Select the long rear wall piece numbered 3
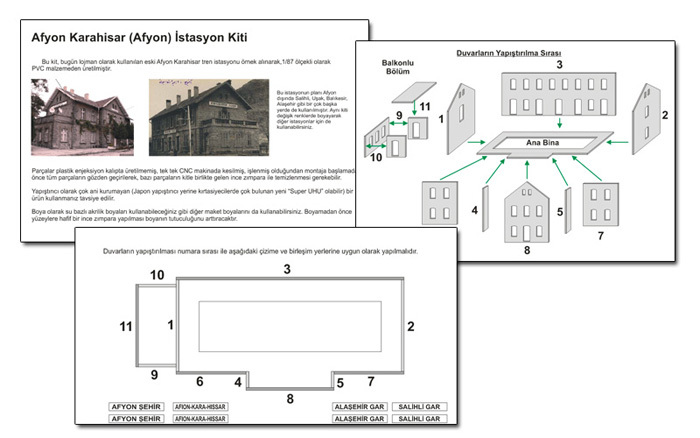The height and width of the screenshot is (438, 700). pos(558,94)
